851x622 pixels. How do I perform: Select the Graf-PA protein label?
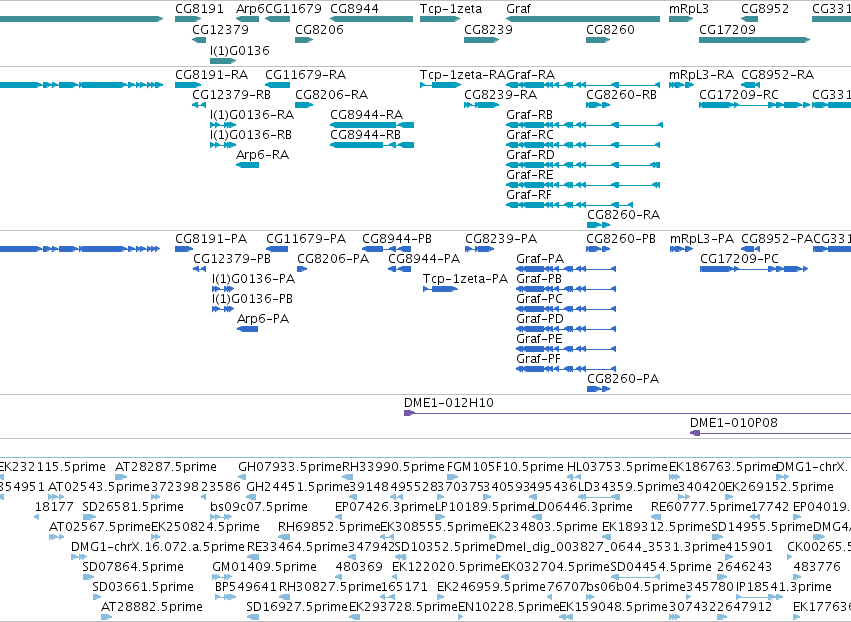click(539, 258)
